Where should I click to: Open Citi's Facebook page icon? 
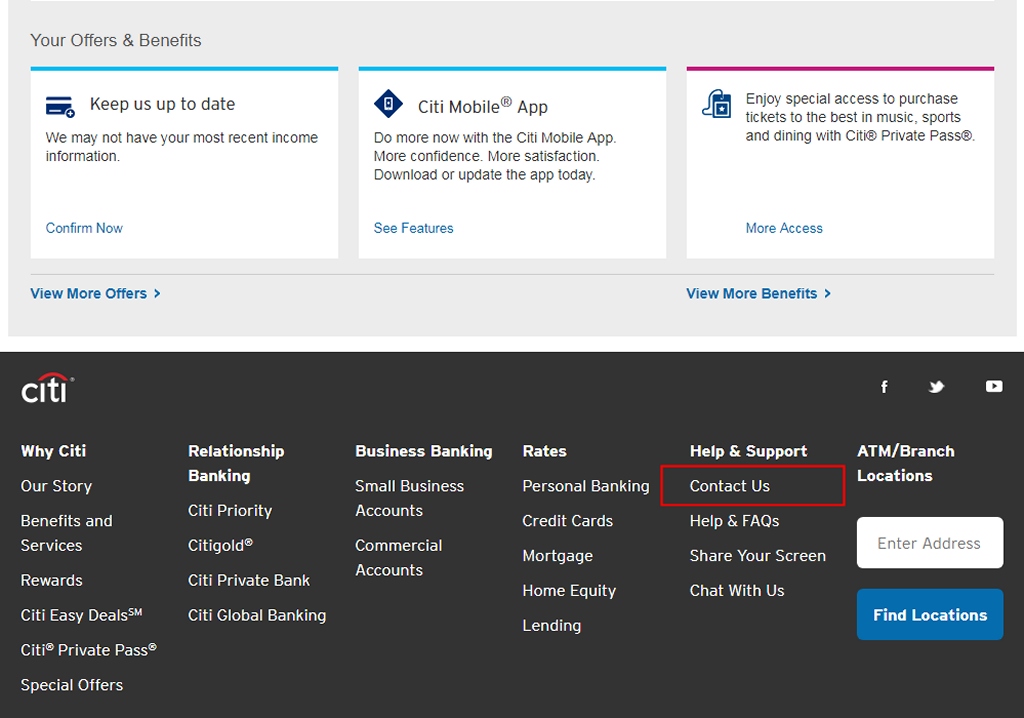(x=884, y=387)
